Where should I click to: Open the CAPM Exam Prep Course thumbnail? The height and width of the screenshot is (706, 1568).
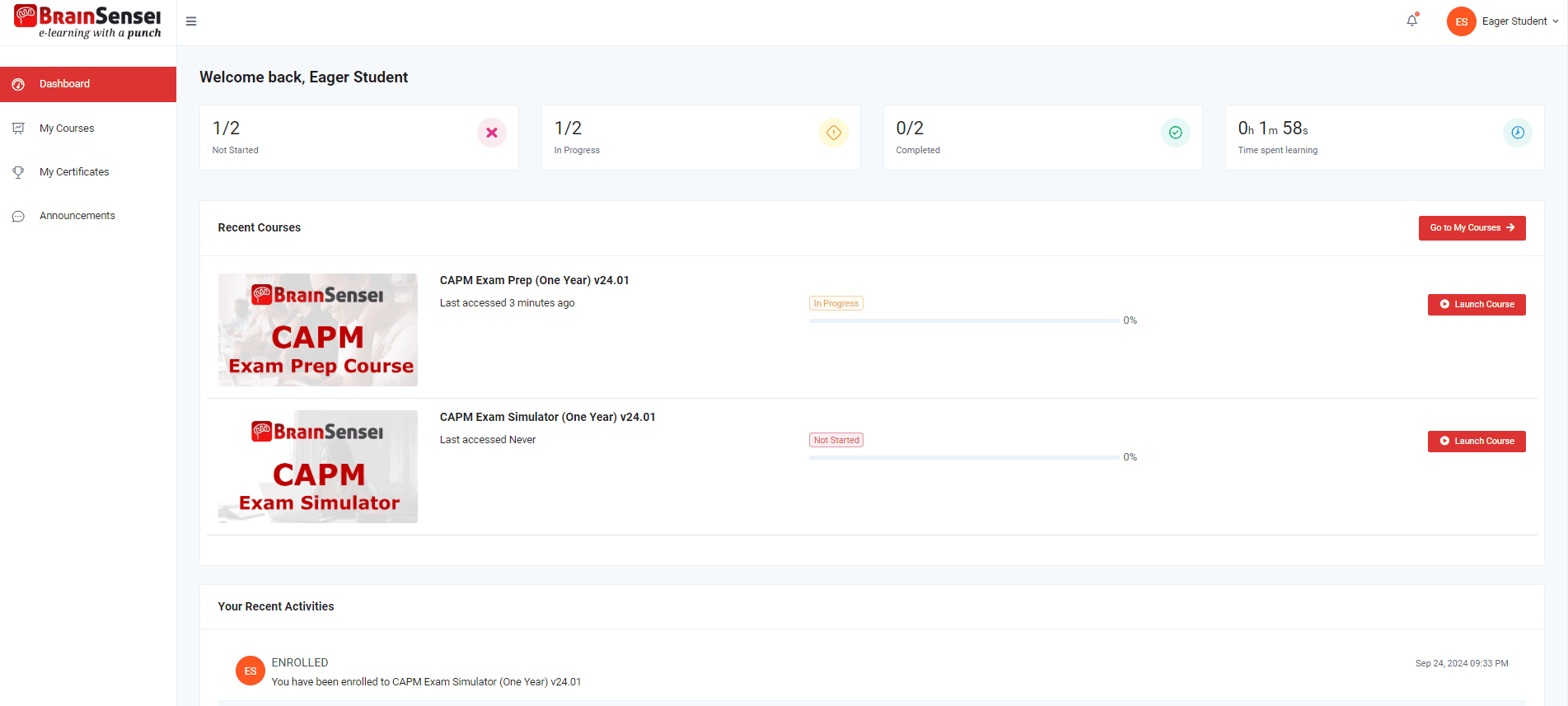click(x=318, y=330)
